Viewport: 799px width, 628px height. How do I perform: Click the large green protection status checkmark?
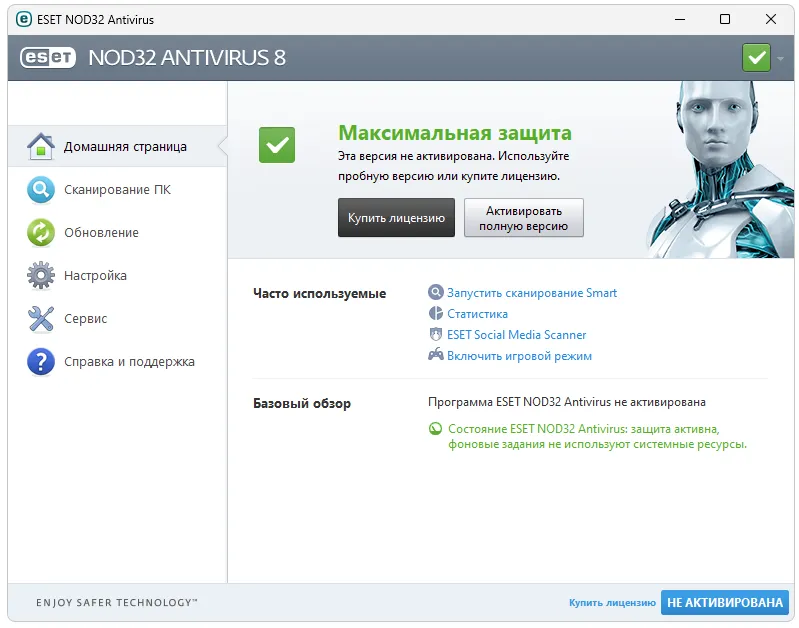(277, 145)
